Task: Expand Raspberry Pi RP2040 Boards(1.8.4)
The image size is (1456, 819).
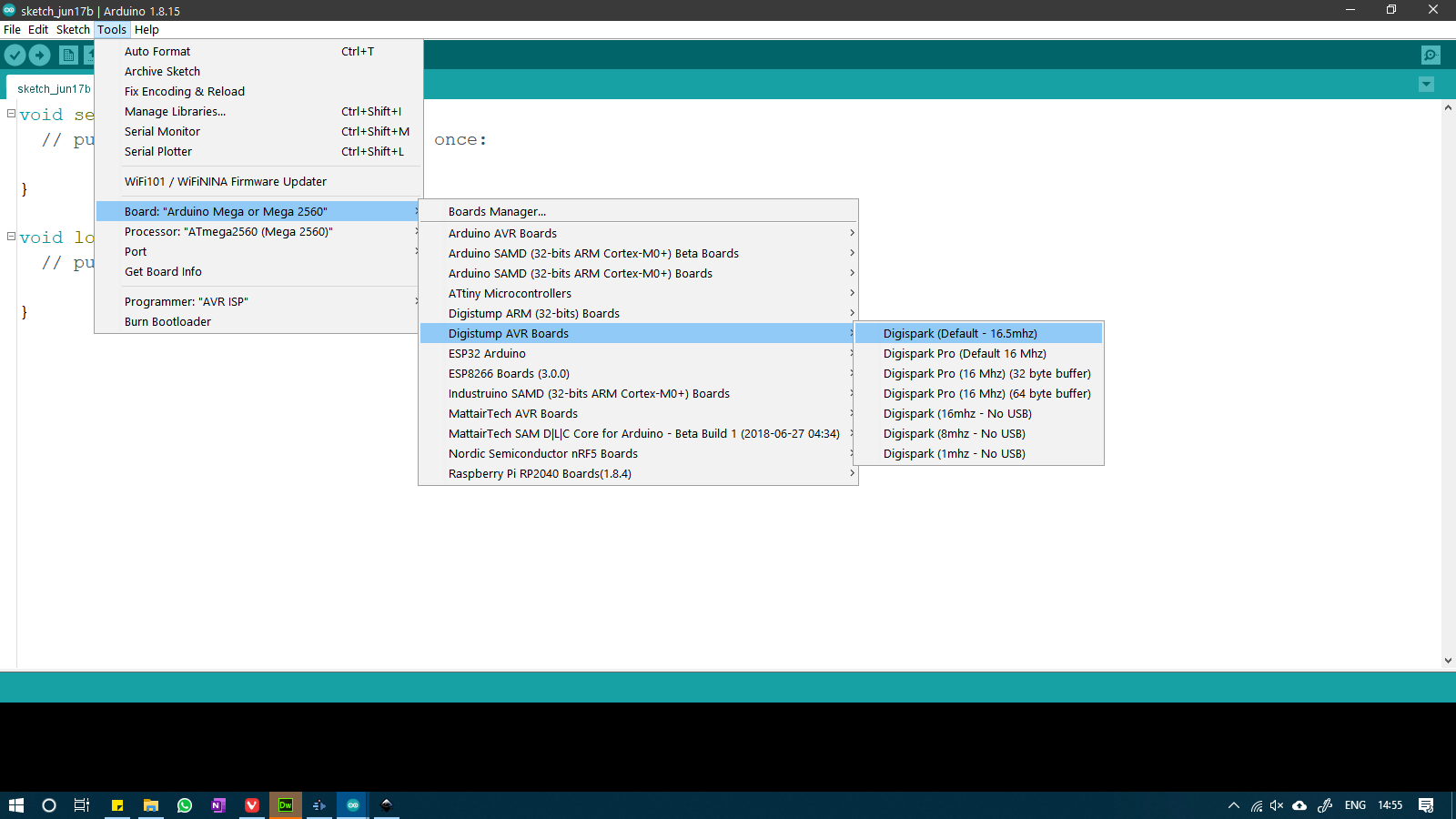Action: click(x=638, y=474)
